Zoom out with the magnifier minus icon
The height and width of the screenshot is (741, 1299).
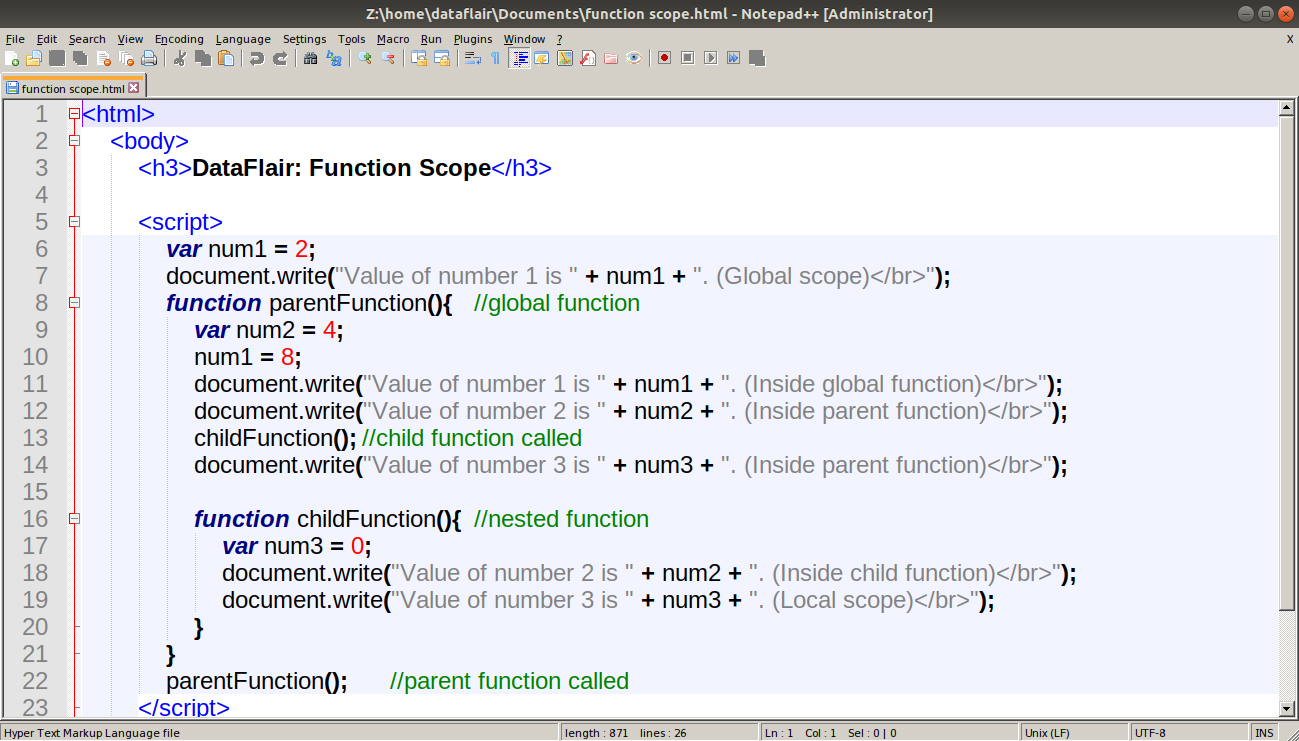coord(388,58)
